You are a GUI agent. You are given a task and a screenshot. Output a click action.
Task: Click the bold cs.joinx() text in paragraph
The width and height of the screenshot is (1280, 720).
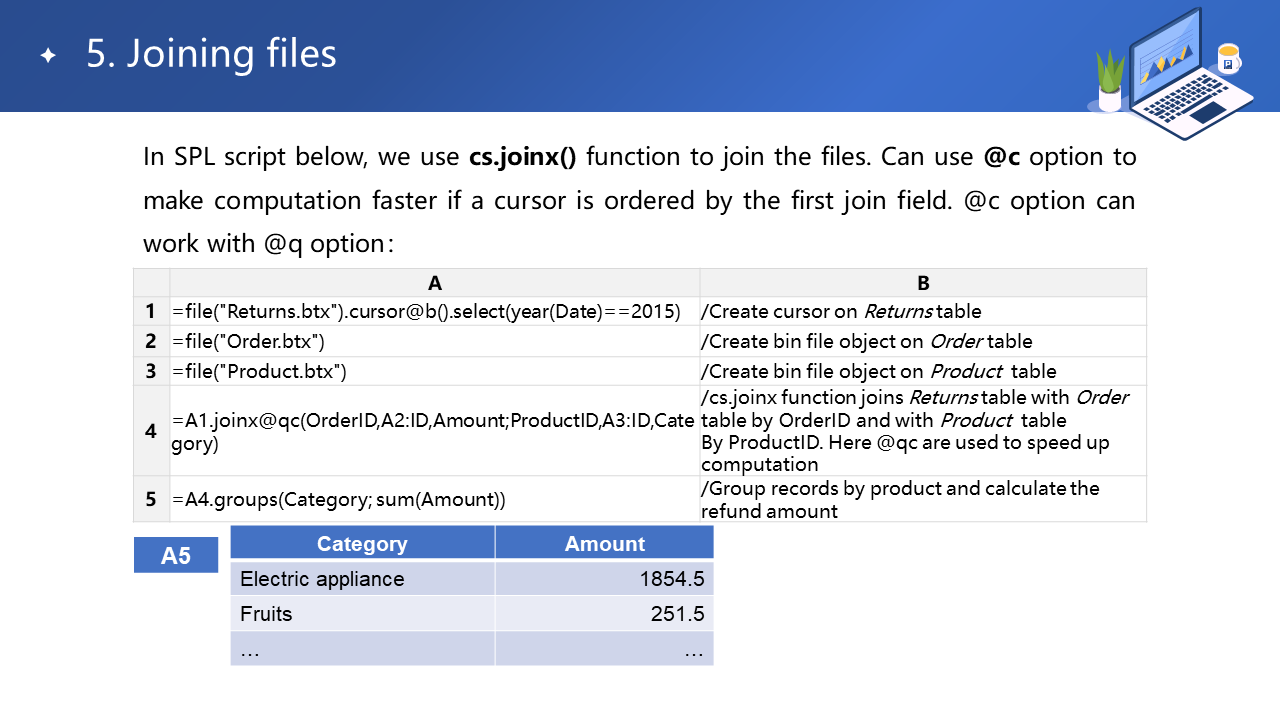[522, 157]
